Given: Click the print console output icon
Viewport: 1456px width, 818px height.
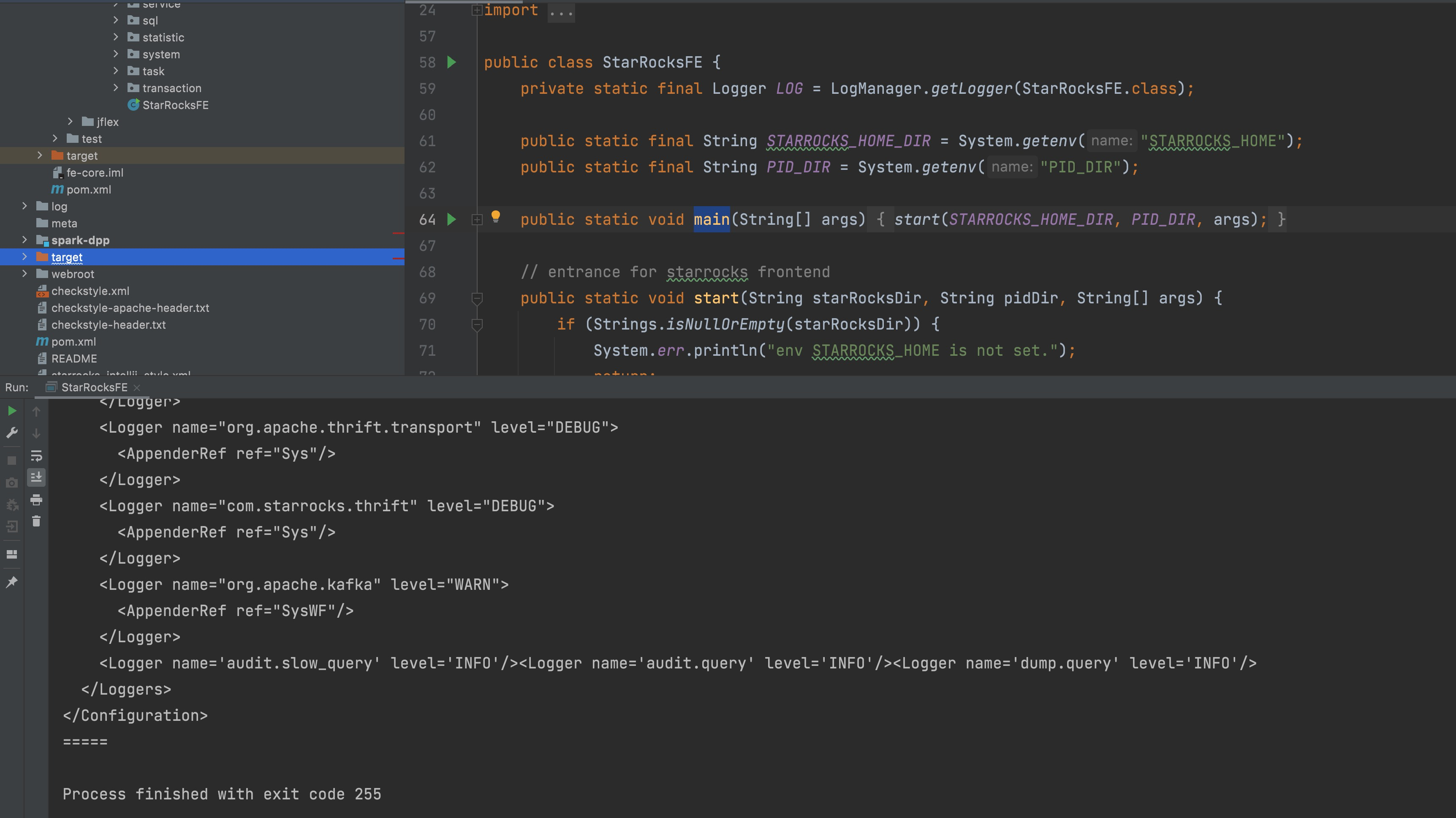Looking at the screenshot, I should coord(36,499).
